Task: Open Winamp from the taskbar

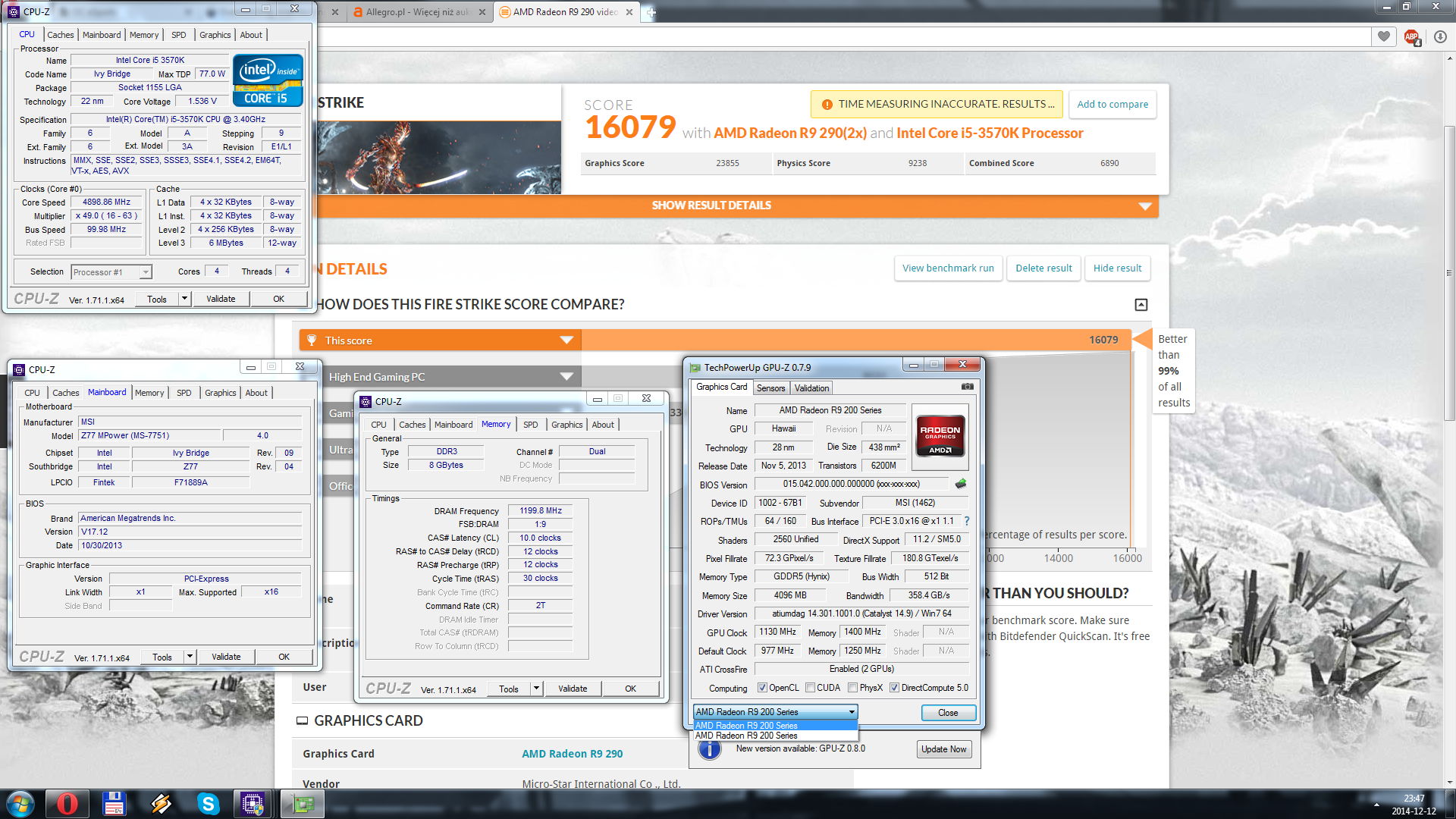Action: tap(161, 804)
